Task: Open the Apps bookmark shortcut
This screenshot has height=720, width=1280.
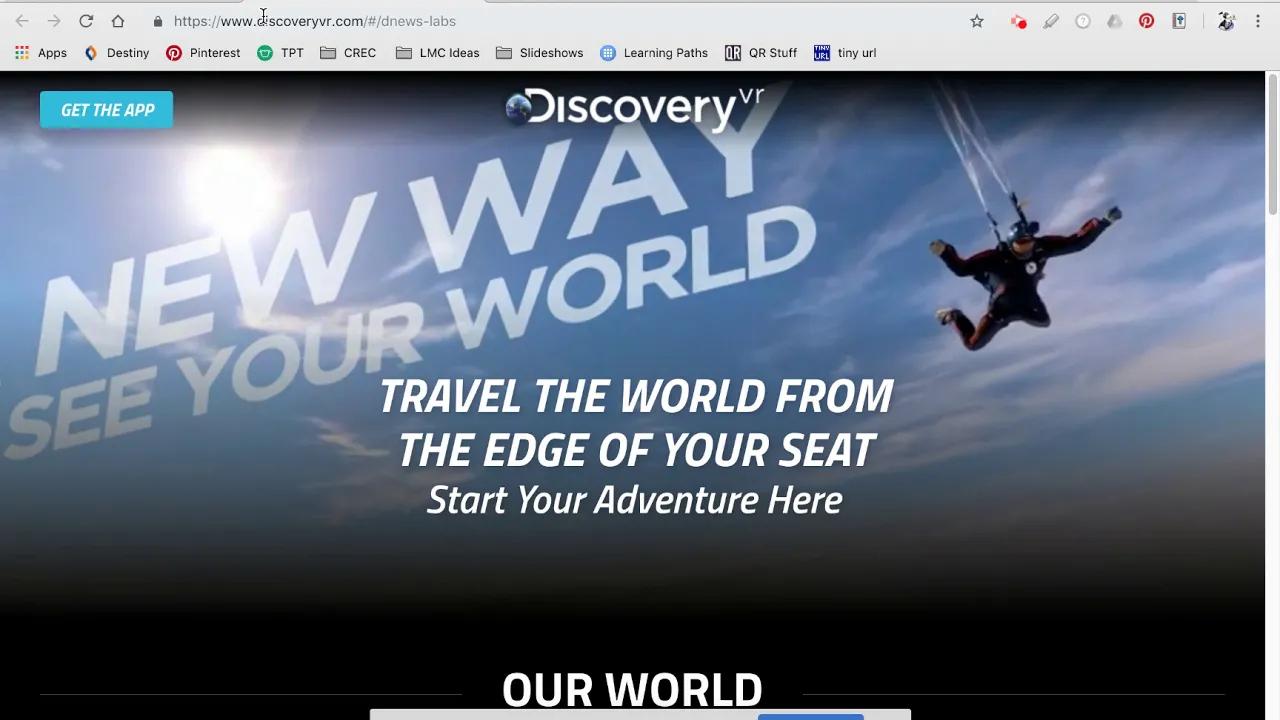Action: coord(41,53)
